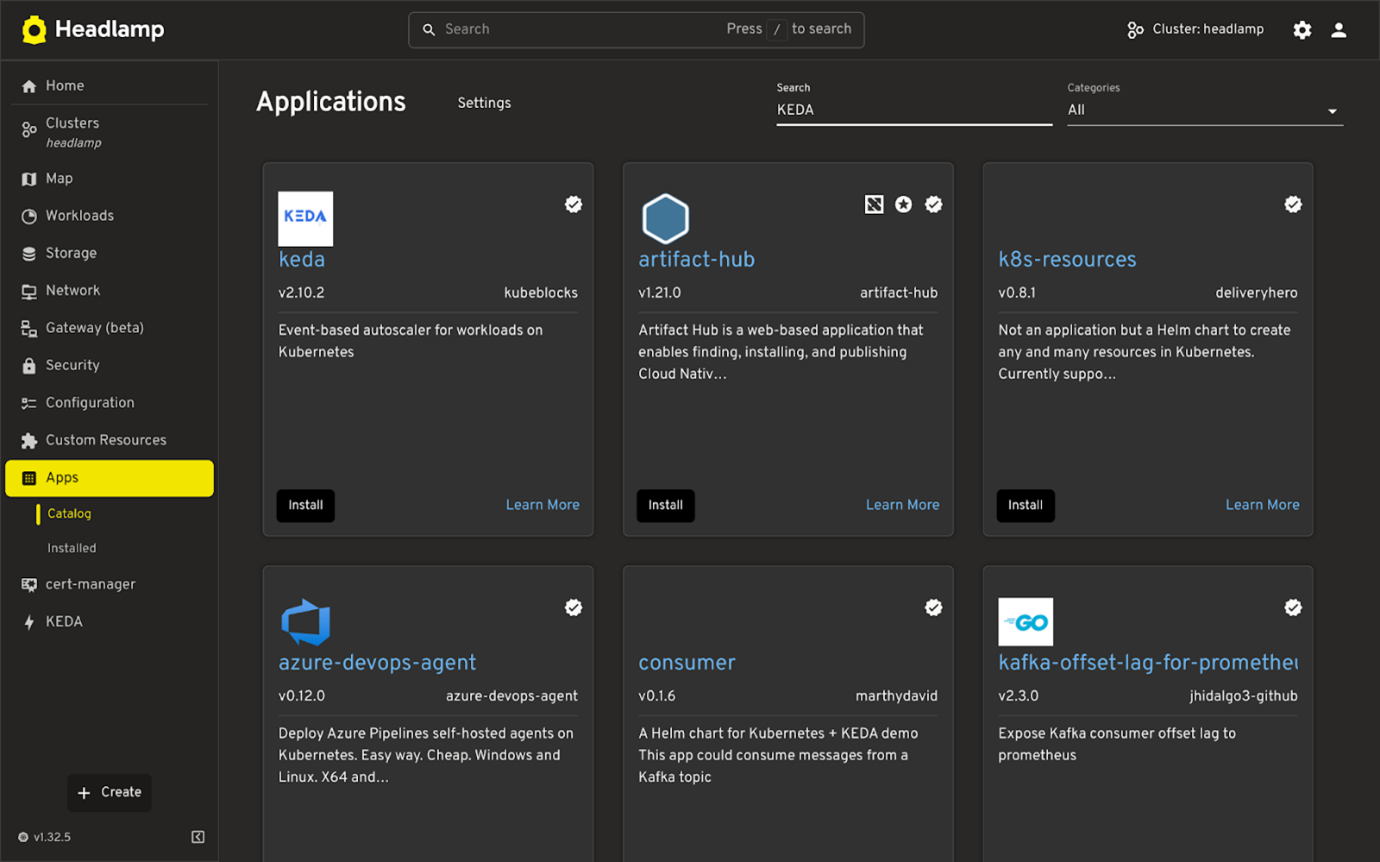The image size is (1380, 862).
Task: Install the k8s-resources chart
Action: (x=1026, y=505)
